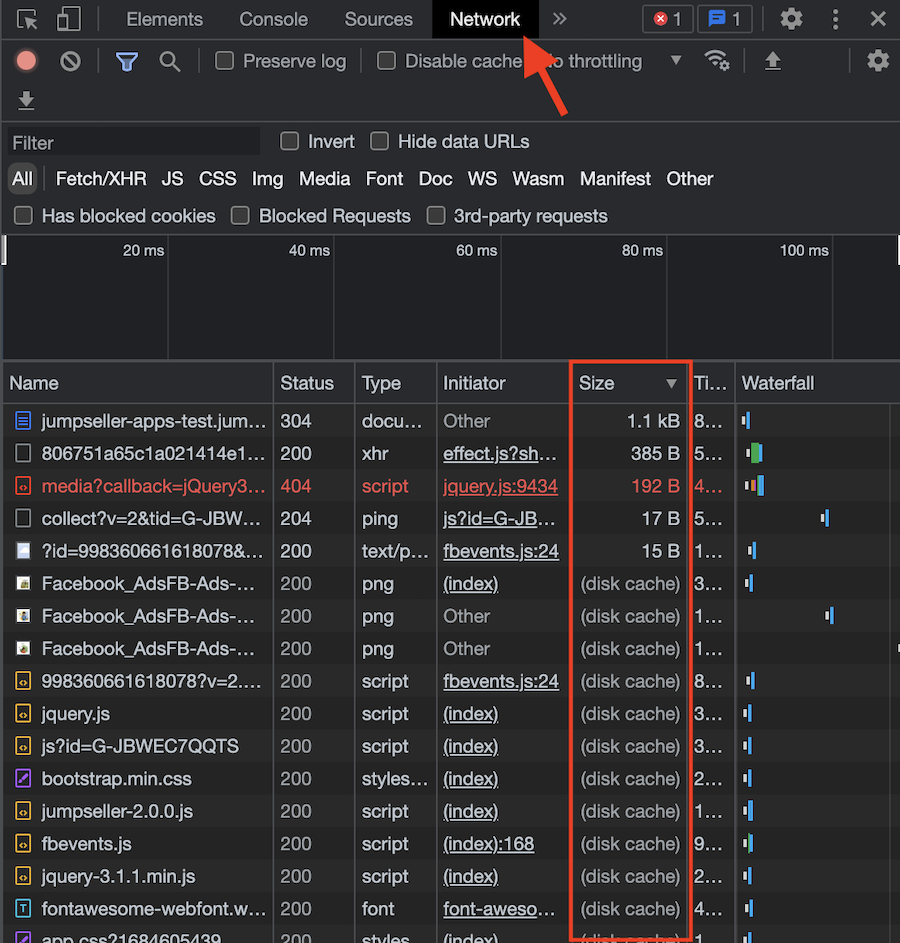900x943 pixels.
Task: Stop recording network log
Action: tap(27, 61)
